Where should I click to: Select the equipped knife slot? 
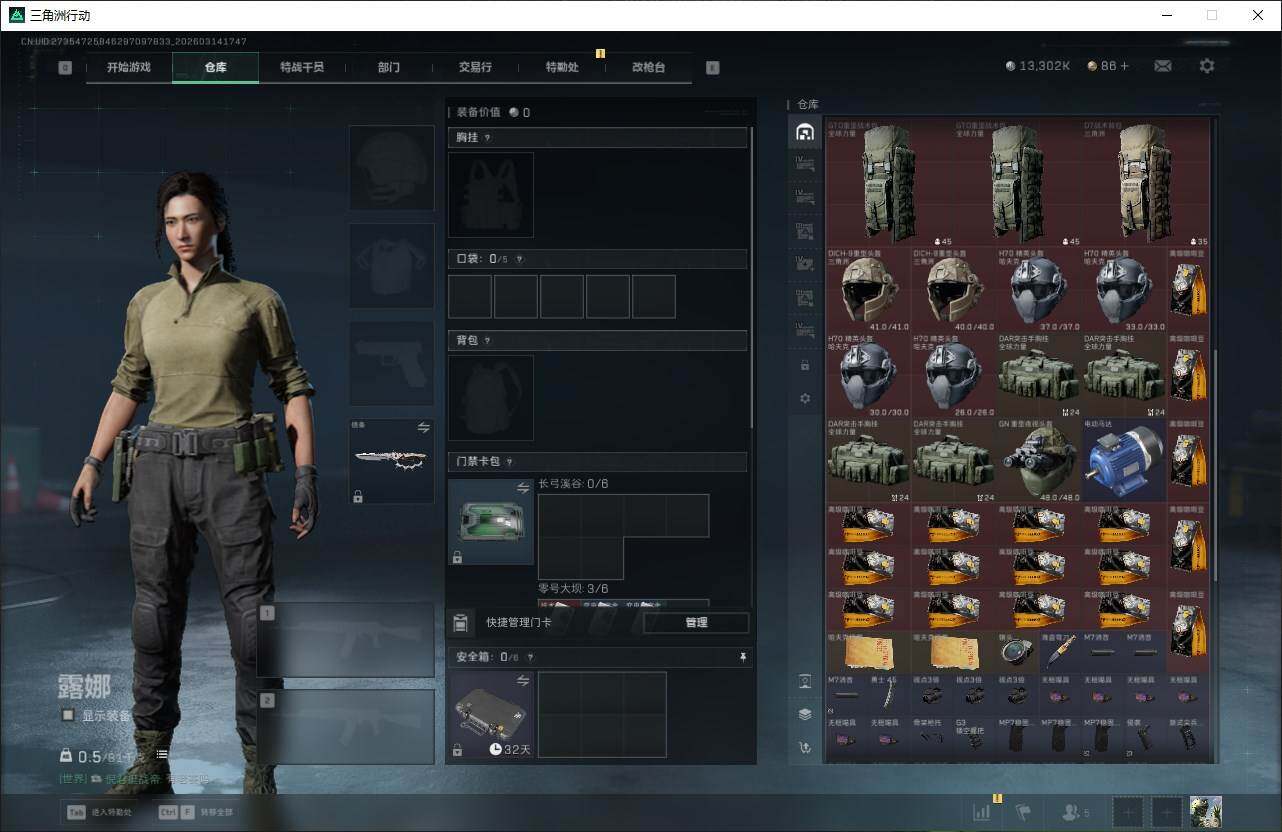tap(392, 461)
